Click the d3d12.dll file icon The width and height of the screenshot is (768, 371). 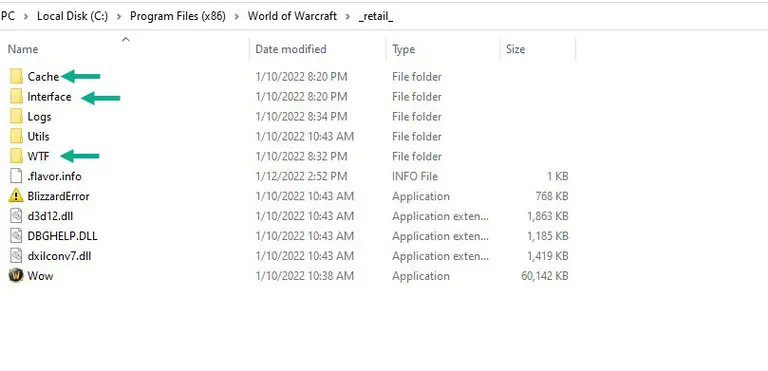pyautogui.click(x=16, y=216)
